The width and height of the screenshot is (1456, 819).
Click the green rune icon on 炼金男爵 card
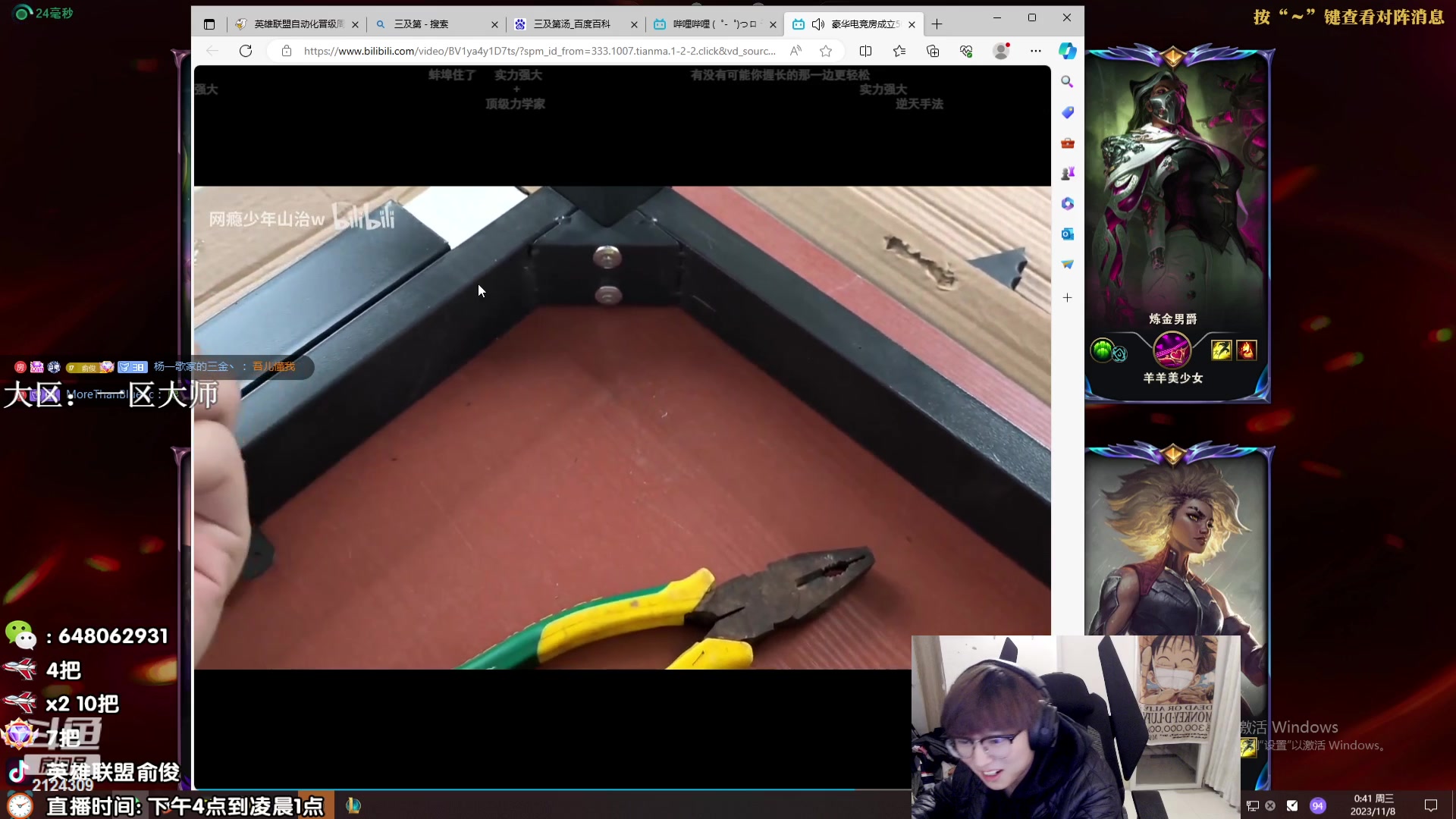click(x=1102, y=350)
